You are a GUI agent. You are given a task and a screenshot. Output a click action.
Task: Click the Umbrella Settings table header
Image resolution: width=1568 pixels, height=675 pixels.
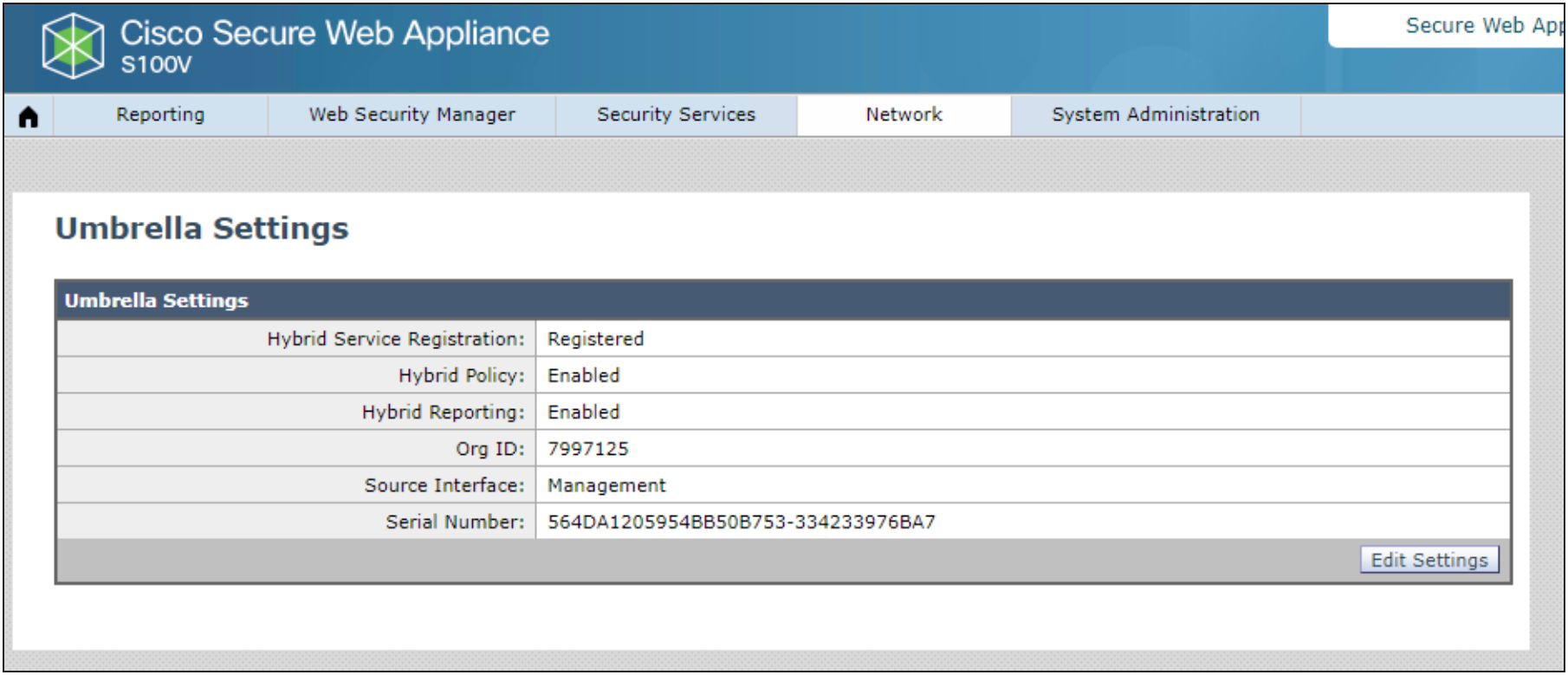coord(783,300)
